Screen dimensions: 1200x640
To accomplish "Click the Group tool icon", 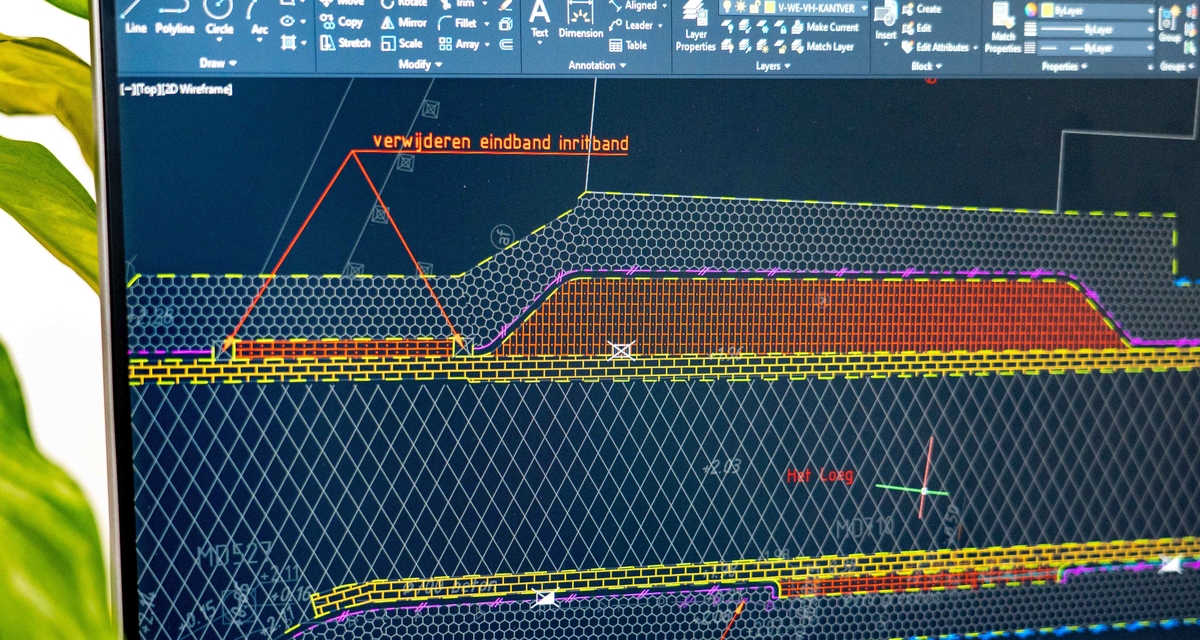I will (x=1169, y=21).
